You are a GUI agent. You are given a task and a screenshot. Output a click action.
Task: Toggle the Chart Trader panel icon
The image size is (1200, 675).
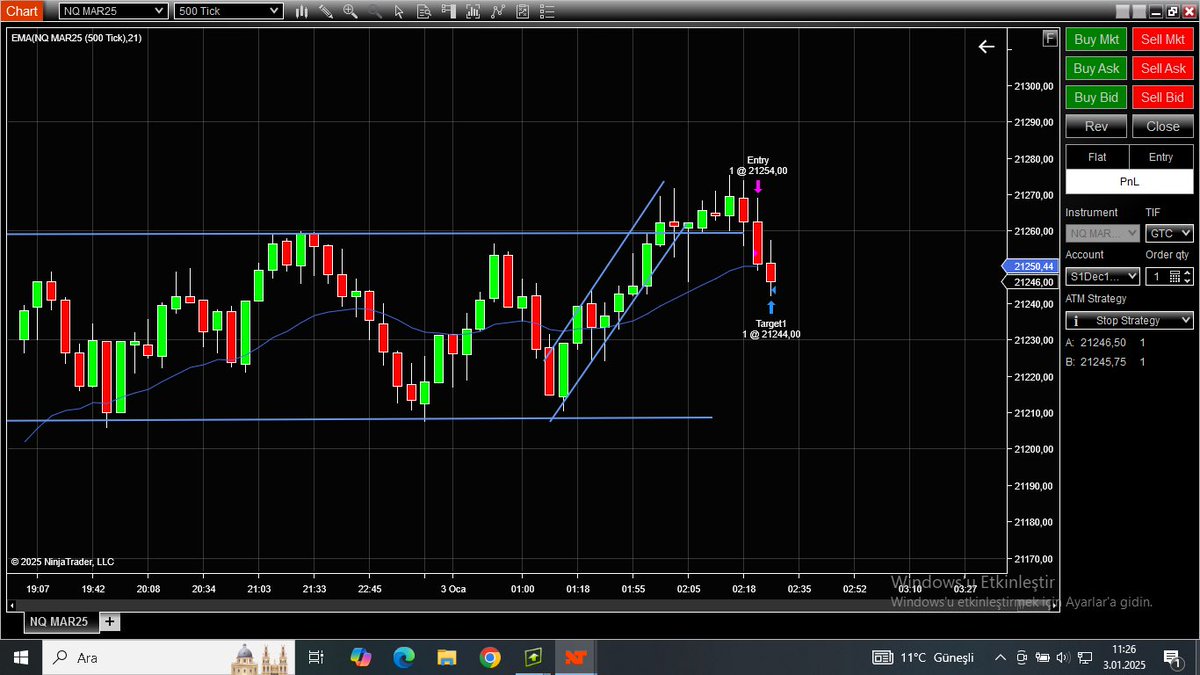[448, 12]
